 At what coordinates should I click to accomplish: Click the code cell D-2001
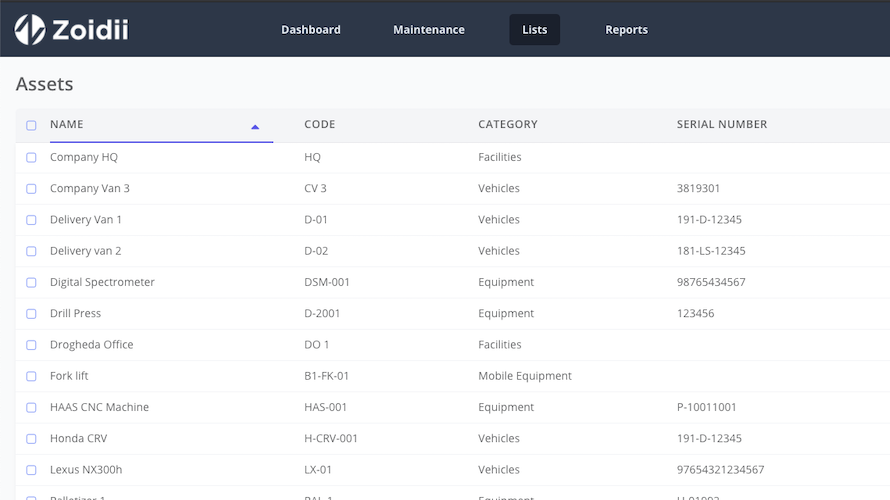[322, 313]
